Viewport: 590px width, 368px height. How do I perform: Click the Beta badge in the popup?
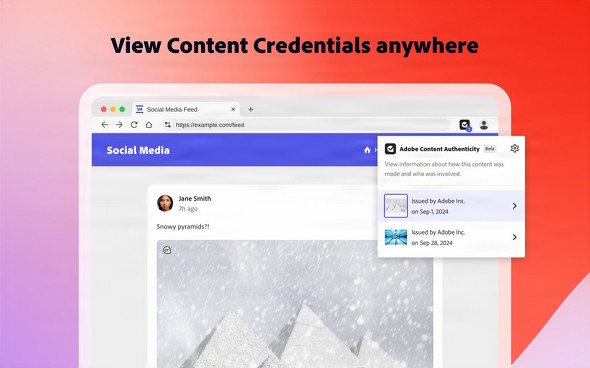[490, 149]
